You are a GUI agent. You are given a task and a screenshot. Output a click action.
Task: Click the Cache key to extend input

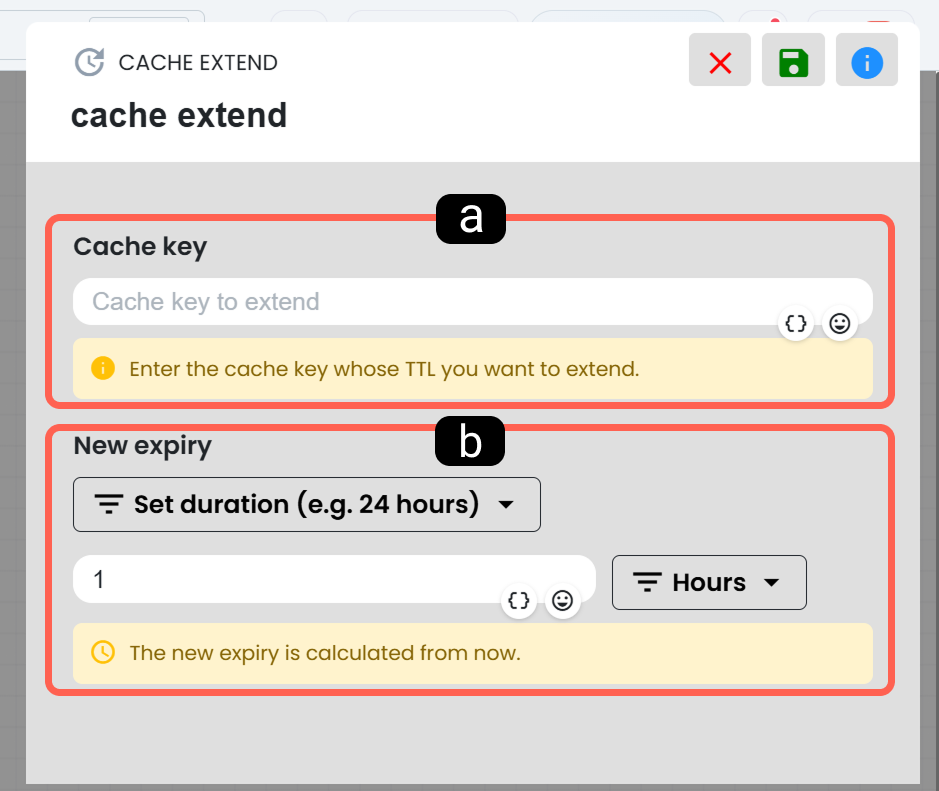pos(472,302)
